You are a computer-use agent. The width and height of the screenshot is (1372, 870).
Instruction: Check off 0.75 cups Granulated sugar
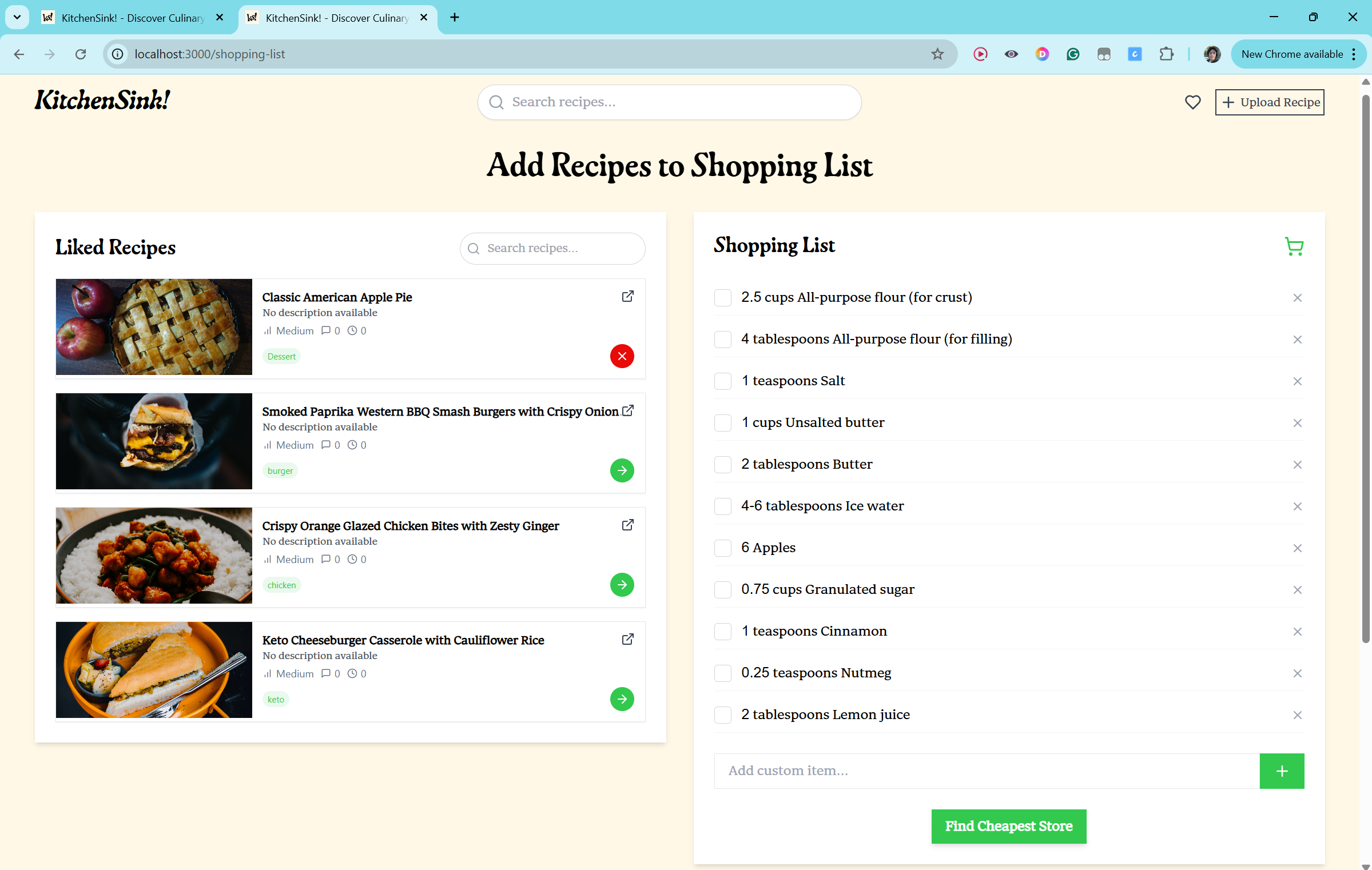click(723, 590)
